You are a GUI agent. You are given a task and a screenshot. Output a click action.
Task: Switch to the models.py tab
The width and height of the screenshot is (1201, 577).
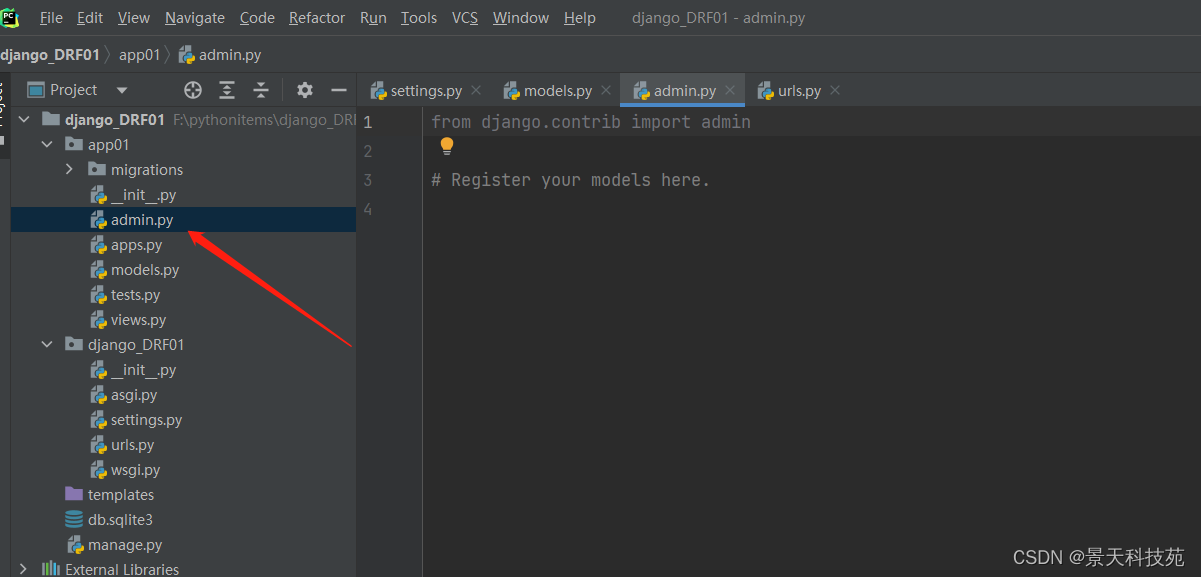557,90
